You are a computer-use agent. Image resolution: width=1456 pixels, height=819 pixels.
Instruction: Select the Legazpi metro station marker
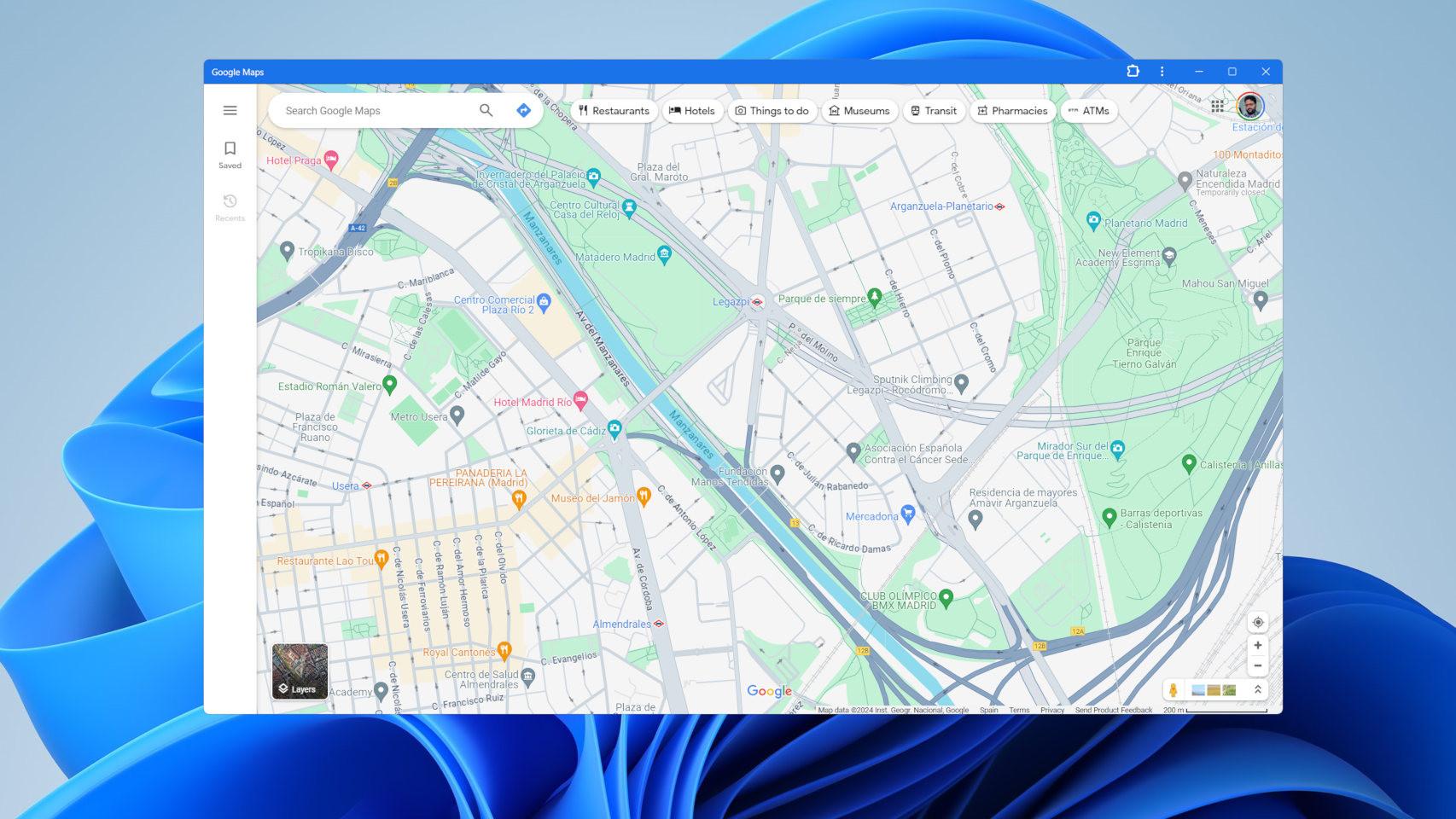coord(757,302)
